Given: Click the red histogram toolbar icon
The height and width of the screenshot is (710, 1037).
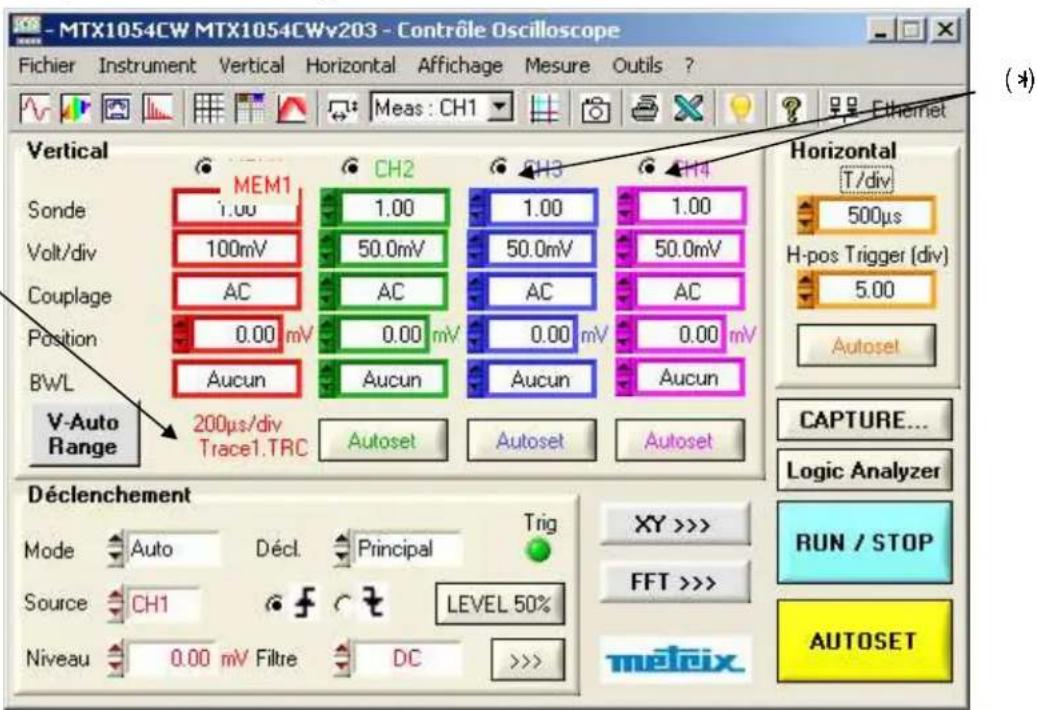Looking at the screenshot, I should tap(157, 109).
